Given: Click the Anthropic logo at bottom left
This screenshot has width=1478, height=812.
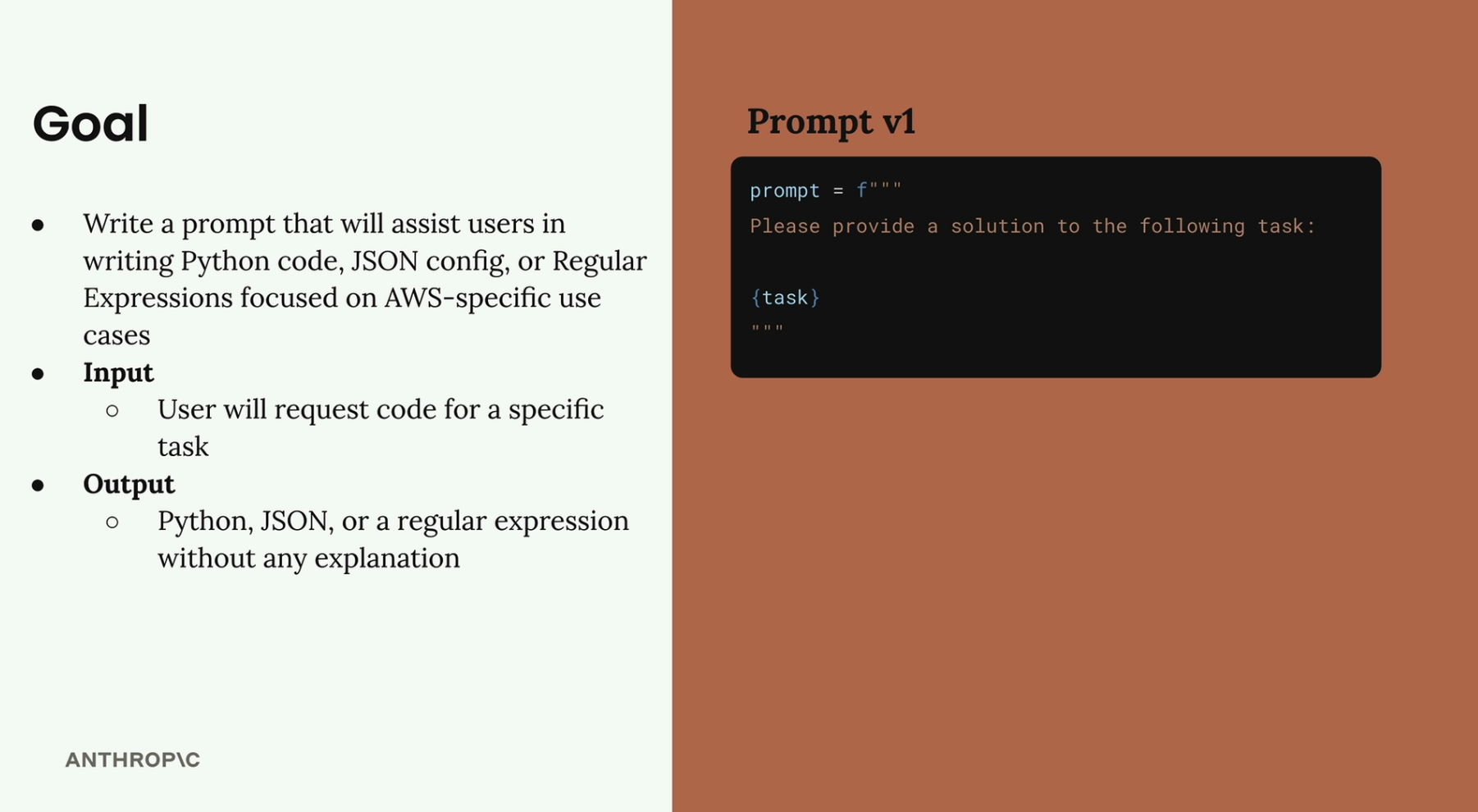Looking at the screenshot, I should (132, 760).
